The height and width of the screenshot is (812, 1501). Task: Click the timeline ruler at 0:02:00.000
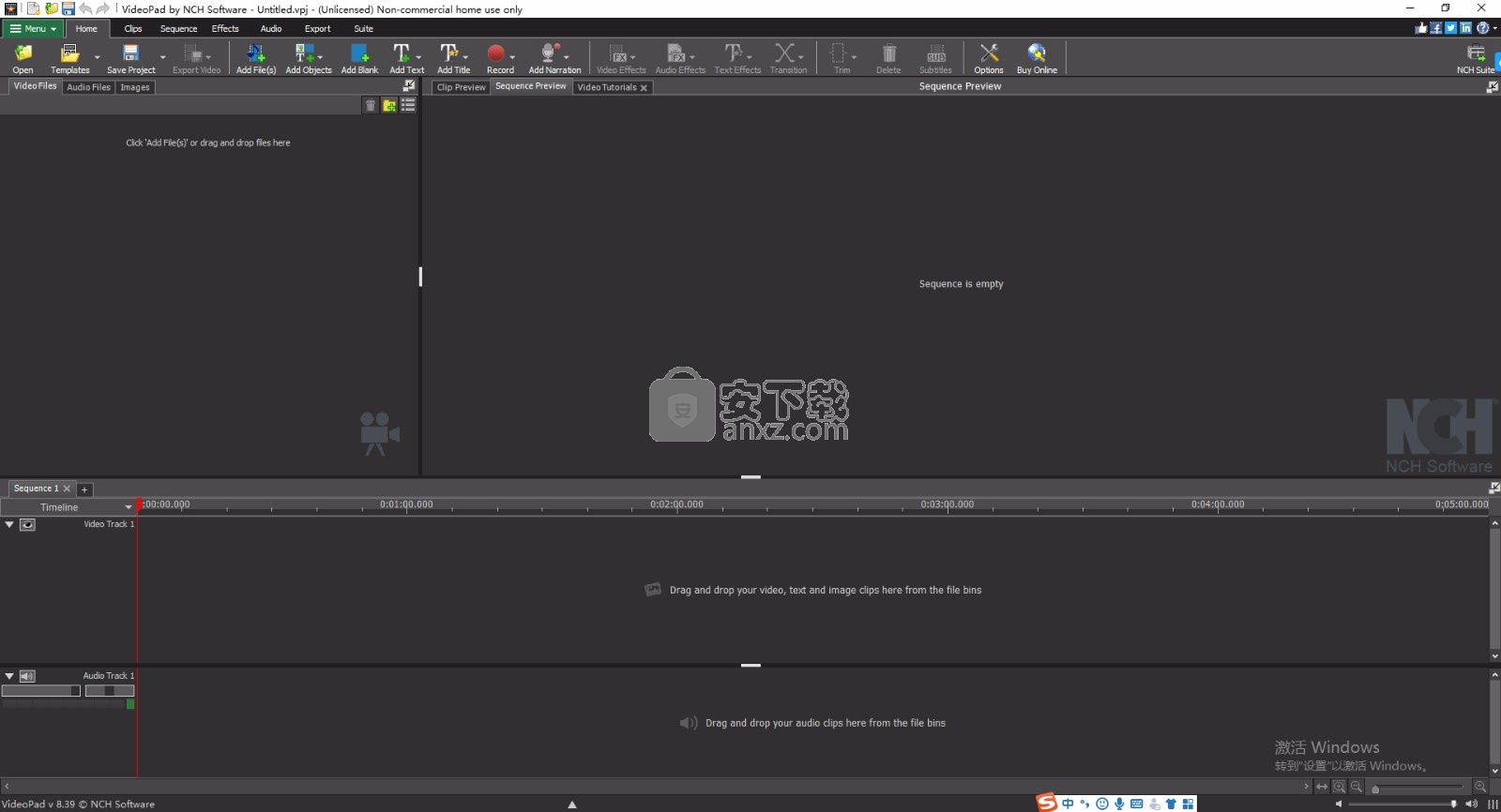[676, 504]
